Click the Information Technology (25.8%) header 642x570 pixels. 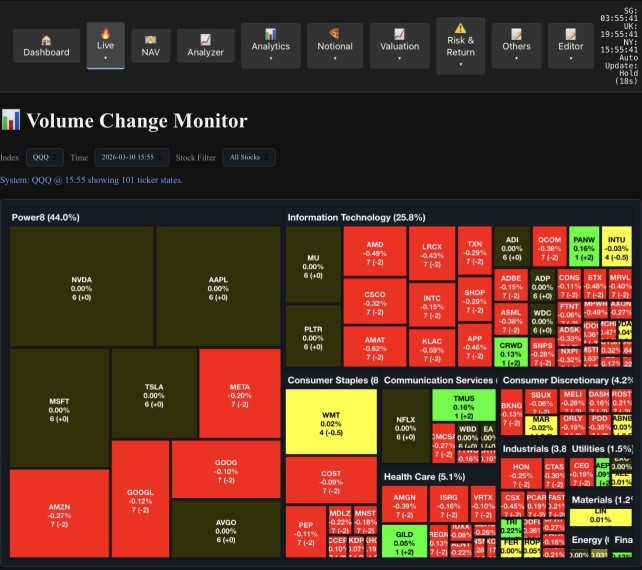(x=356, y=217)
